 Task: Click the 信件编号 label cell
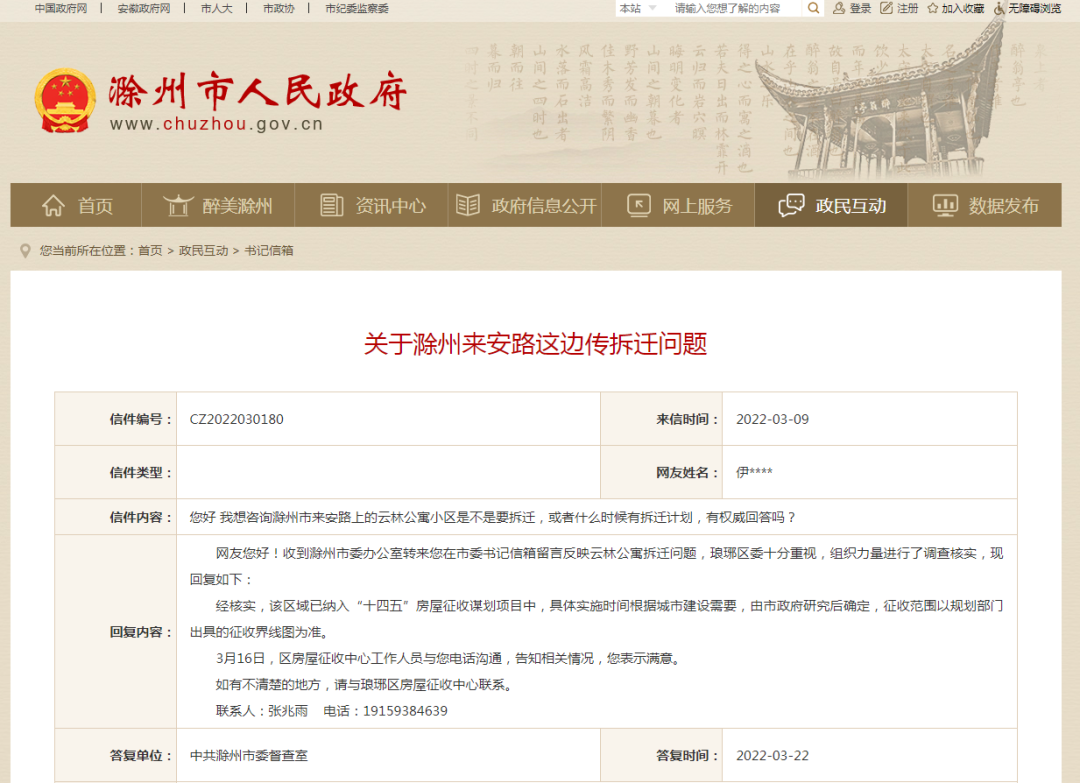(116, 419)
